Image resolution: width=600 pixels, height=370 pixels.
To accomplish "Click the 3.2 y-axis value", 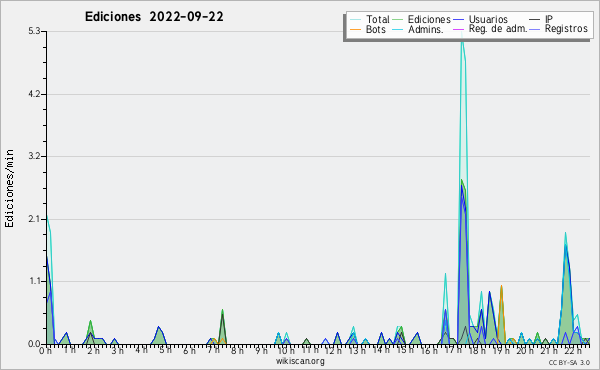I will click(34, 156).
